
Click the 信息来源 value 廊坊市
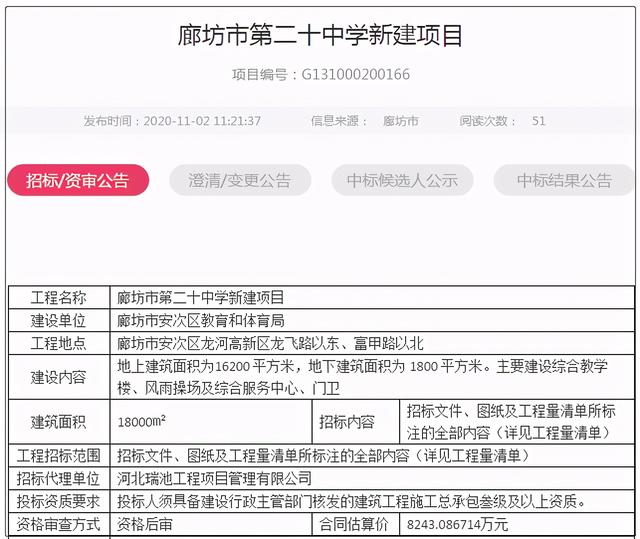pyautogui.click(x=400, y=121)
